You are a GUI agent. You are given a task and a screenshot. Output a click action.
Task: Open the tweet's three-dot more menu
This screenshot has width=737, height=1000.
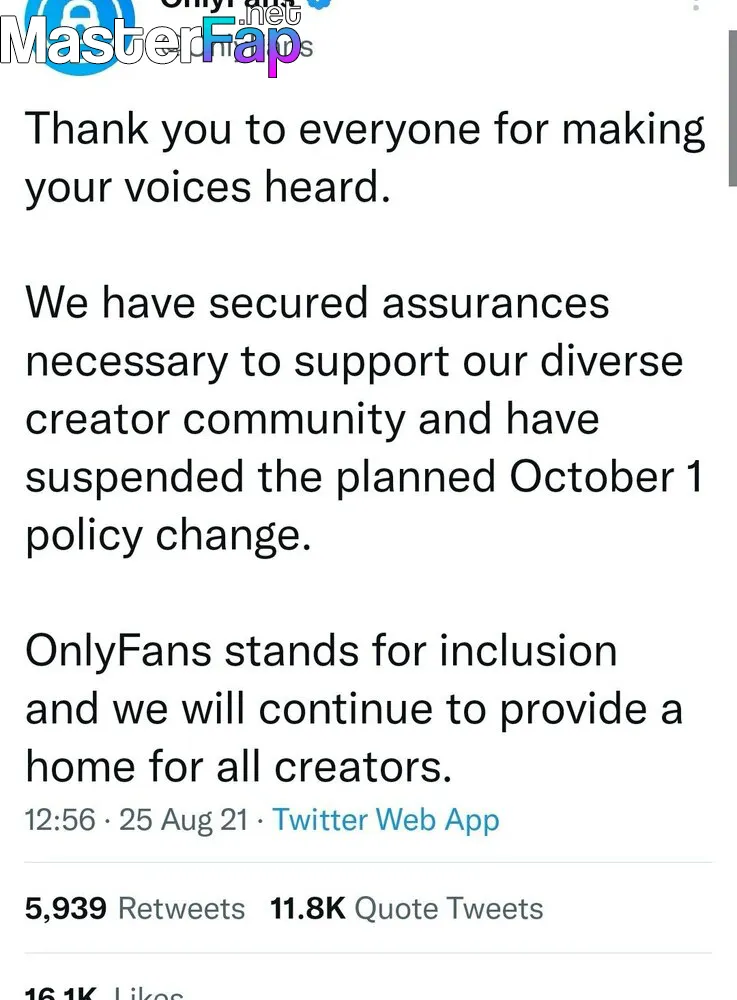696,4
